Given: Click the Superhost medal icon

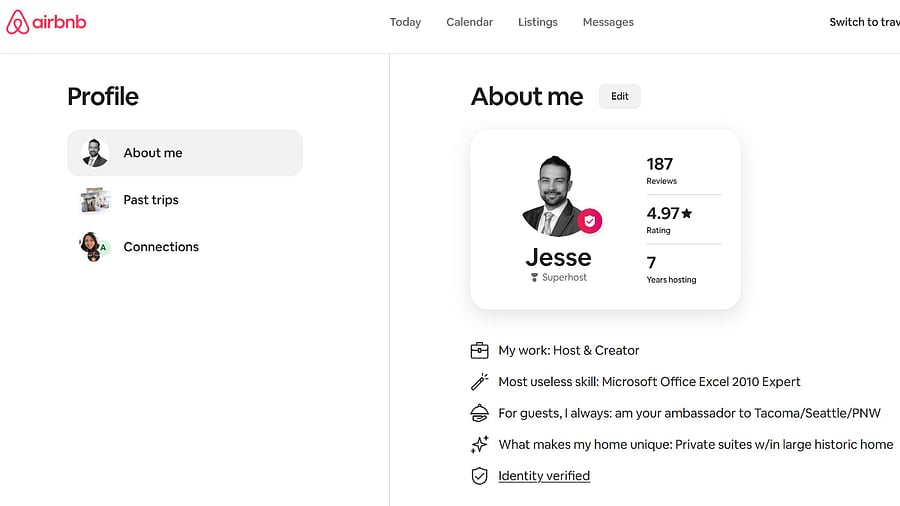Looking at the screenshot, I should [x=534, y=278].
